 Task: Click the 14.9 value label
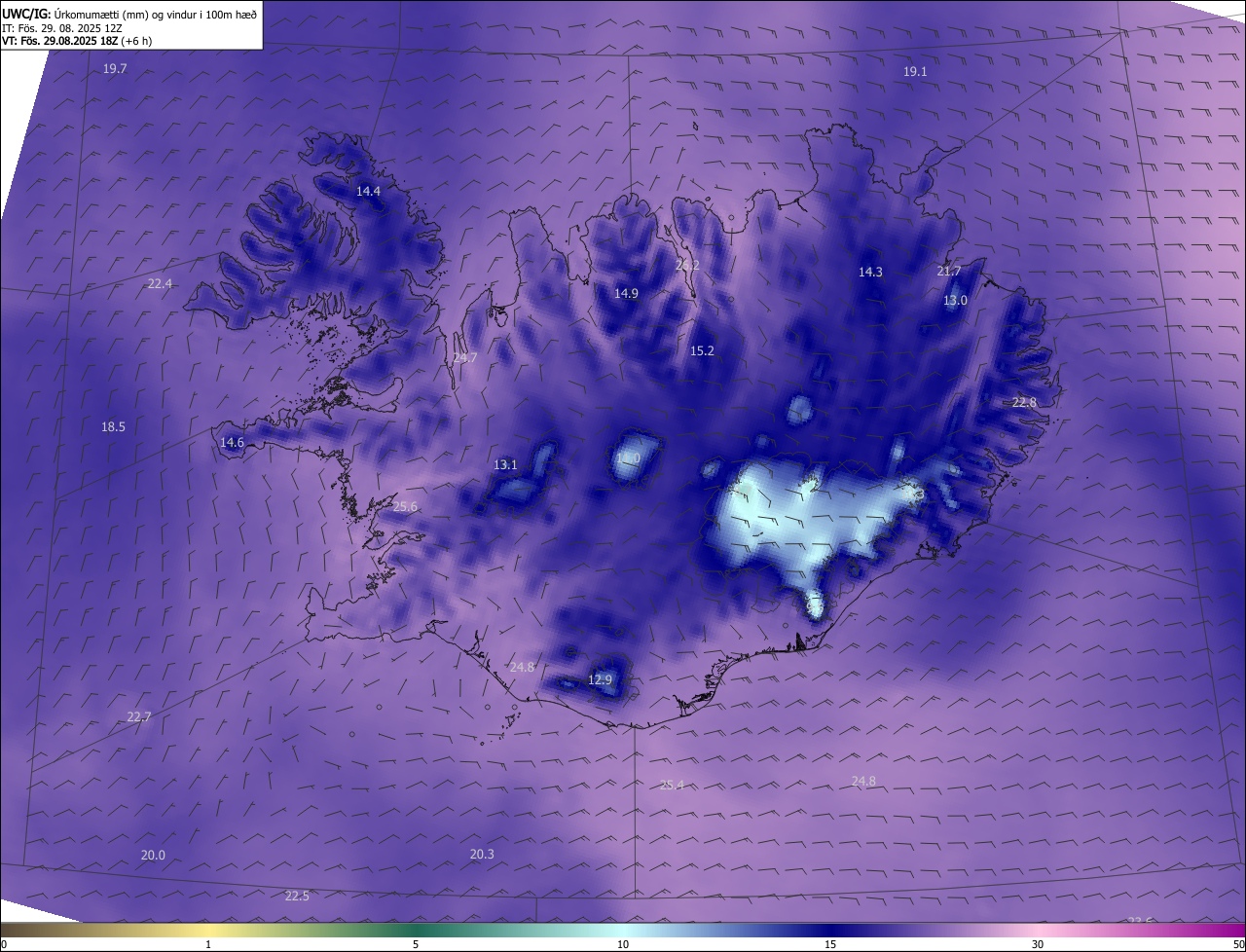tap(626, 294)
